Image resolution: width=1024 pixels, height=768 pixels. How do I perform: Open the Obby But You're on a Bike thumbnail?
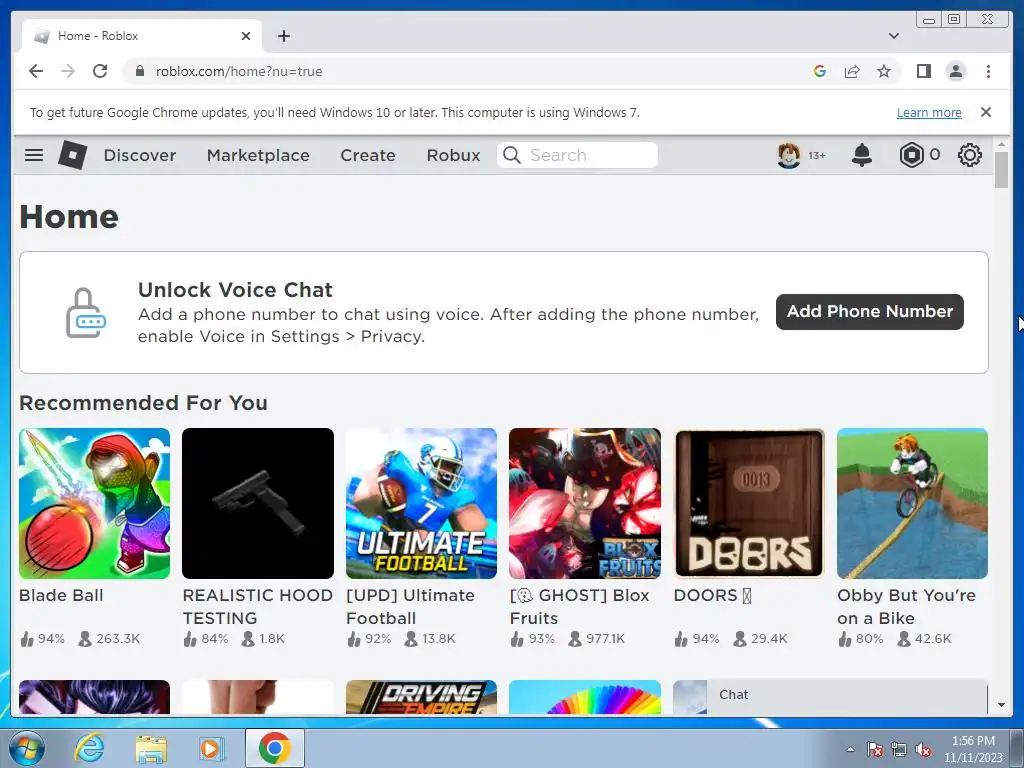coord(912,504)
